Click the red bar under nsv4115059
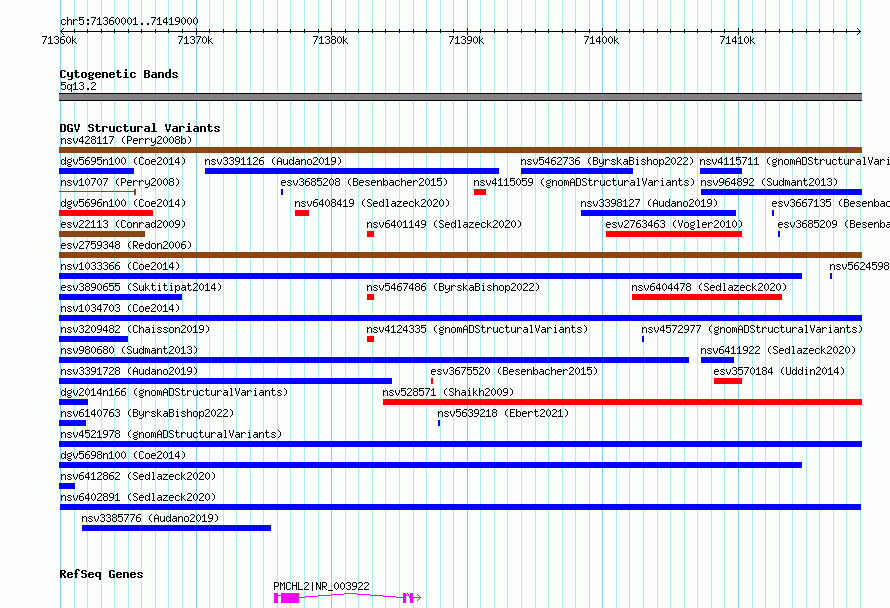The height and width of the screenshot is (608, 890). [480, 192]
